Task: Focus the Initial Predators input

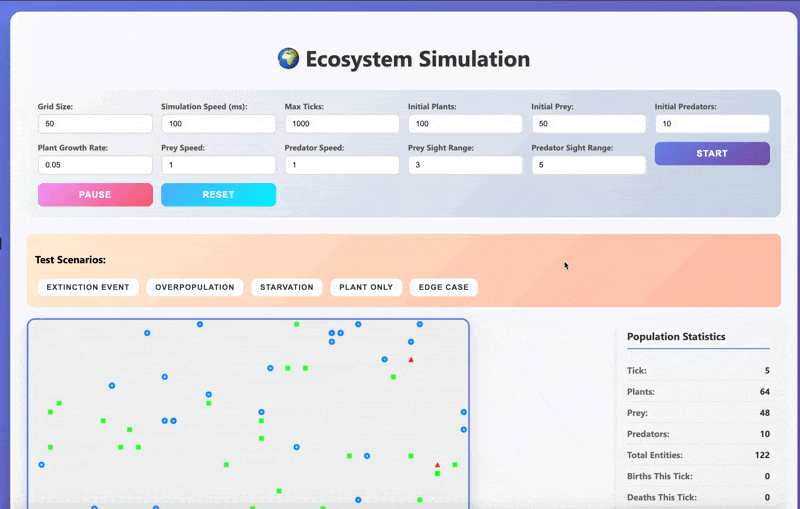Action: click(712, 124)
